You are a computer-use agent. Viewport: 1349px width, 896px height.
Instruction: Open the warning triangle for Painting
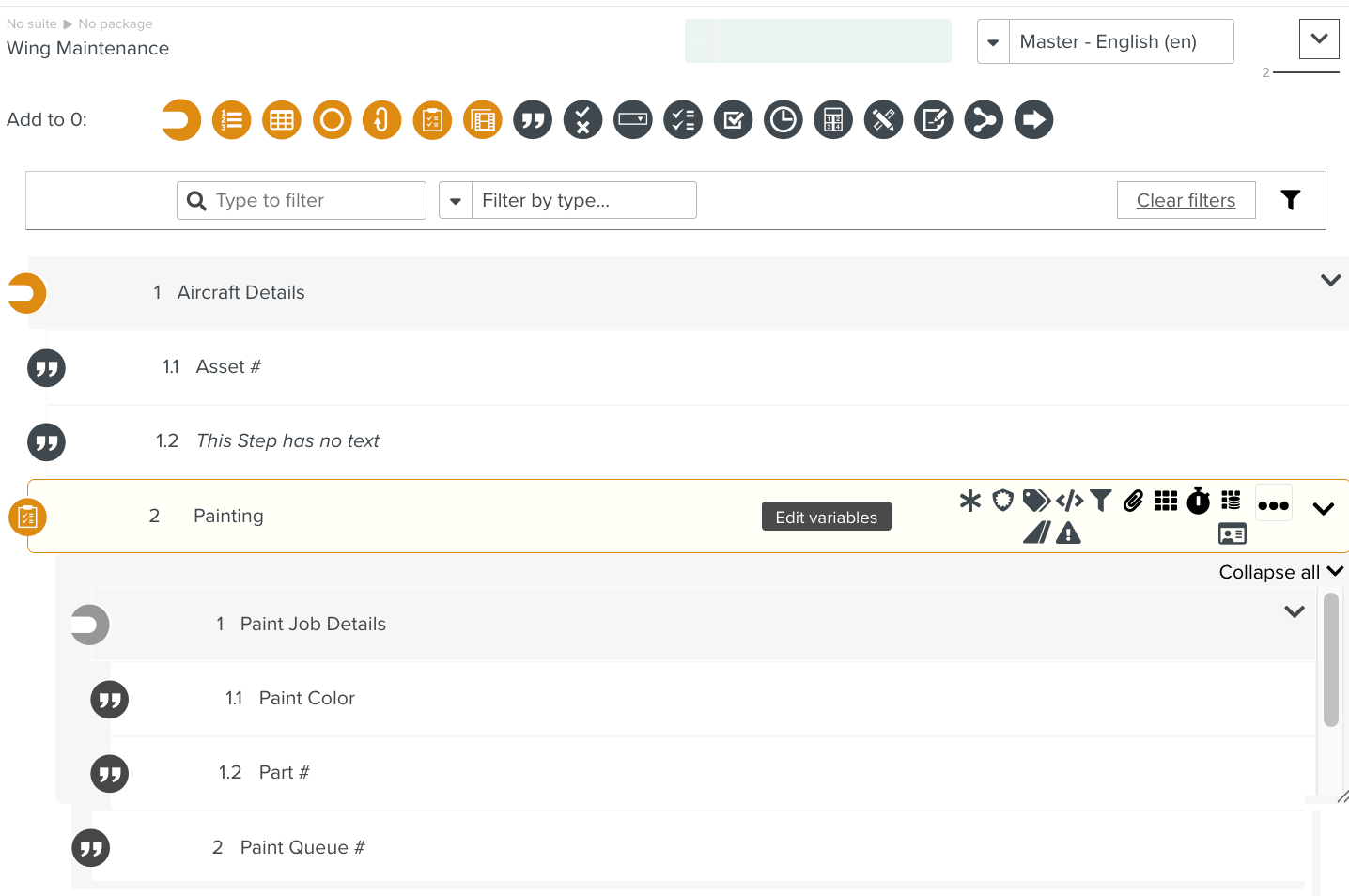(x=1069, y=533)
